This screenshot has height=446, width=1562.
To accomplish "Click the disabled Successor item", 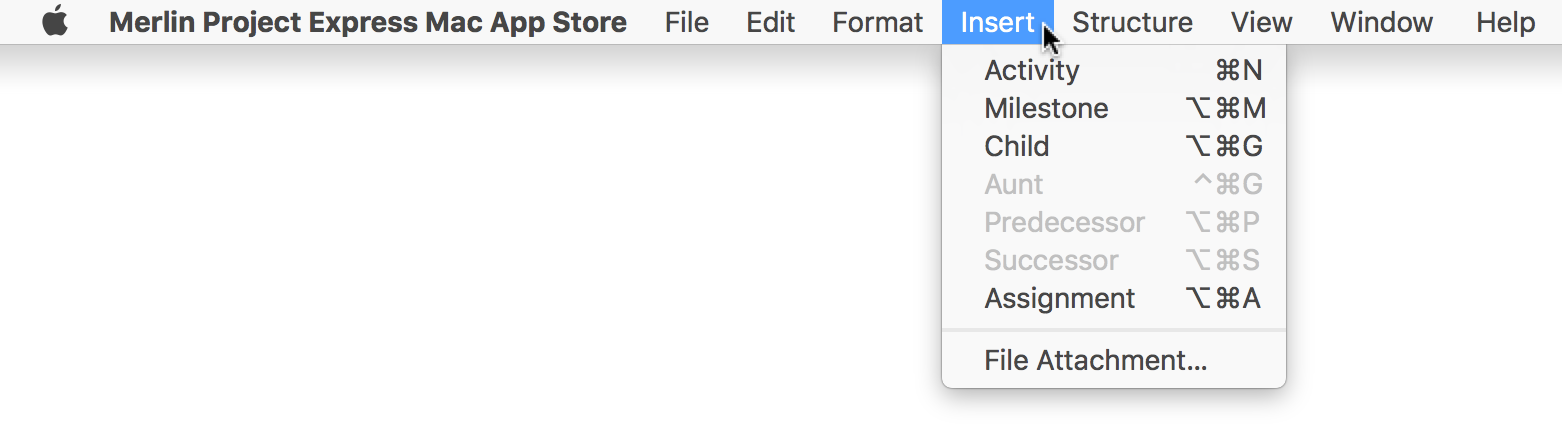I will (x=1114, y=260).
